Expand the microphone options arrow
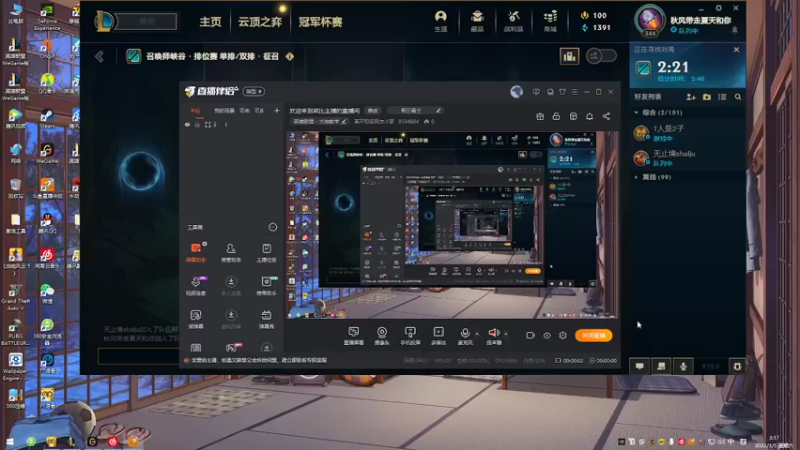The height and width of the screenshot is (450, 800). [477, 334]
